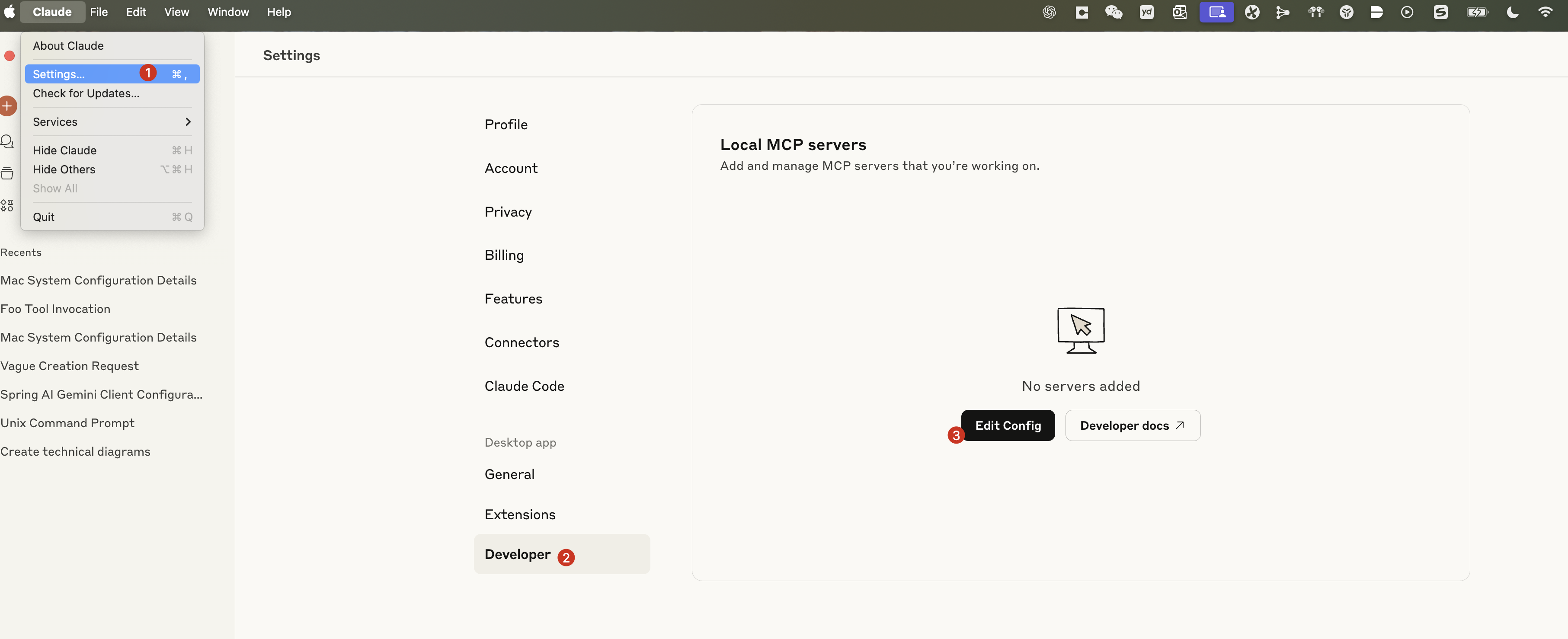Screen dimensions: 1568x639
Task: Click the circular cube icon in menu bar
Action: point(1347,12)
